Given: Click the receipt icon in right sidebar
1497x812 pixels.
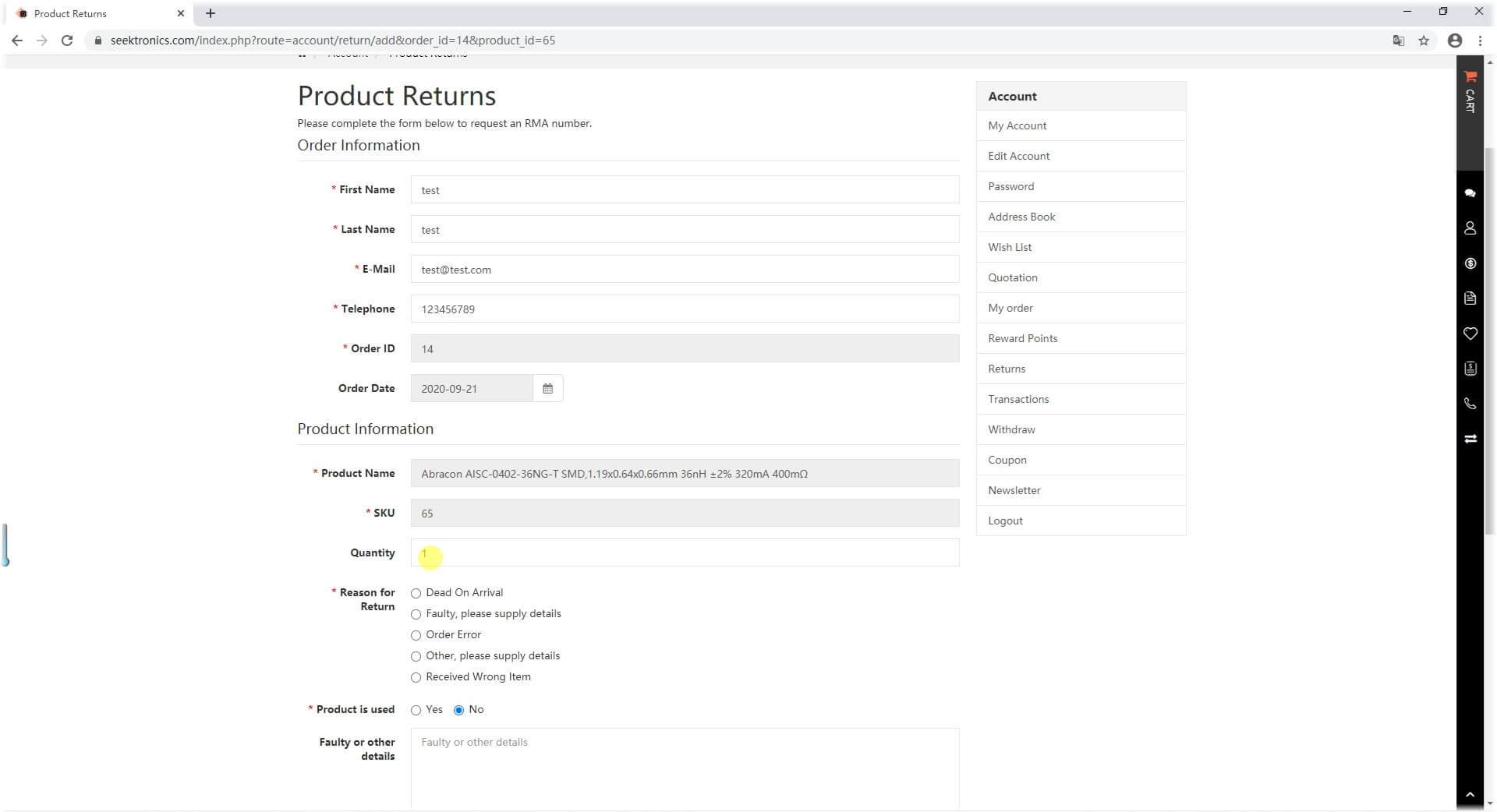Looking at the screenshot, I should [x=1470, y=369].
